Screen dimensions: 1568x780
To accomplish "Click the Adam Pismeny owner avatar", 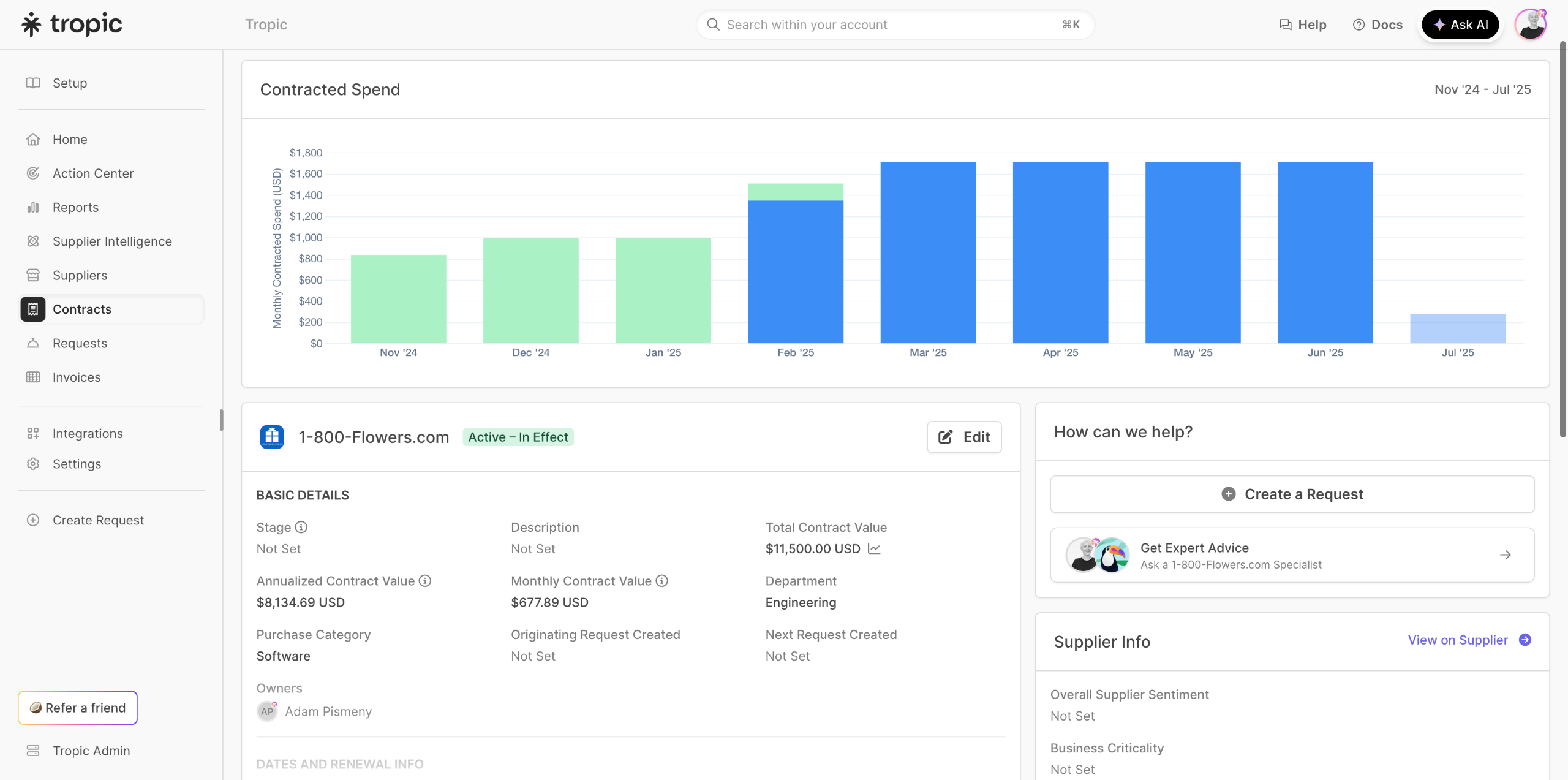I will (x=267, y=711).
